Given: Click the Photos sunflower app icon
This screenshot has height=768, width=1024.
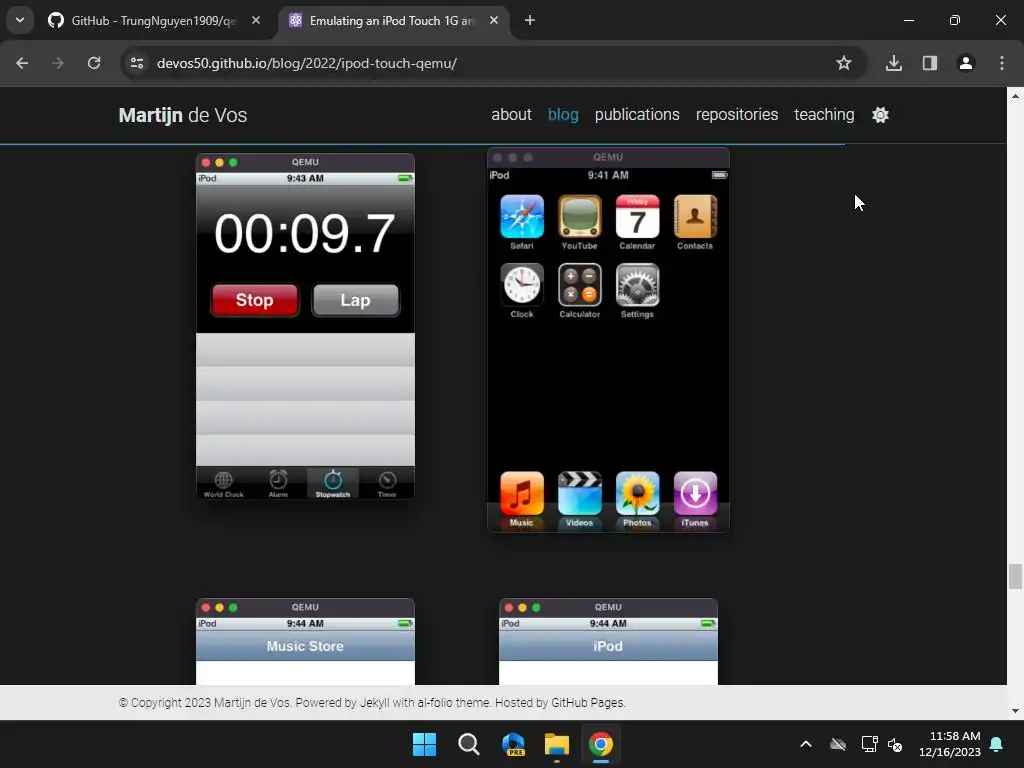Looking at the screenshot, I should [637, 494].
